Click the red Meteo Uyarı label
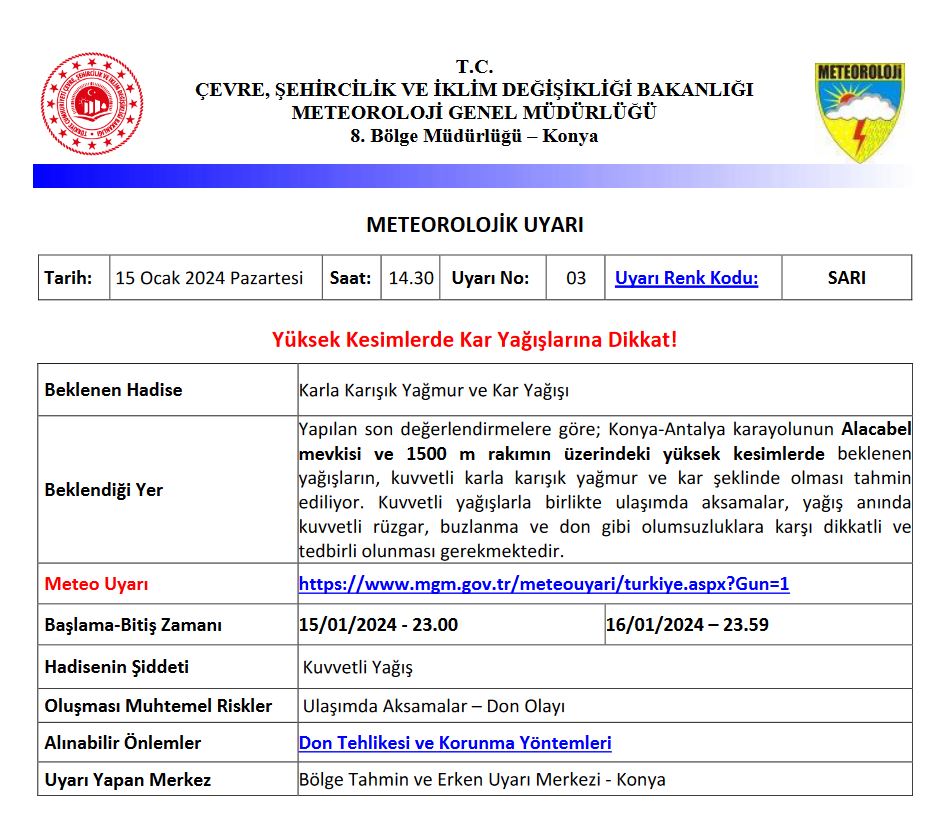Viewport: 942px width, 828px height. click(96, 584)
